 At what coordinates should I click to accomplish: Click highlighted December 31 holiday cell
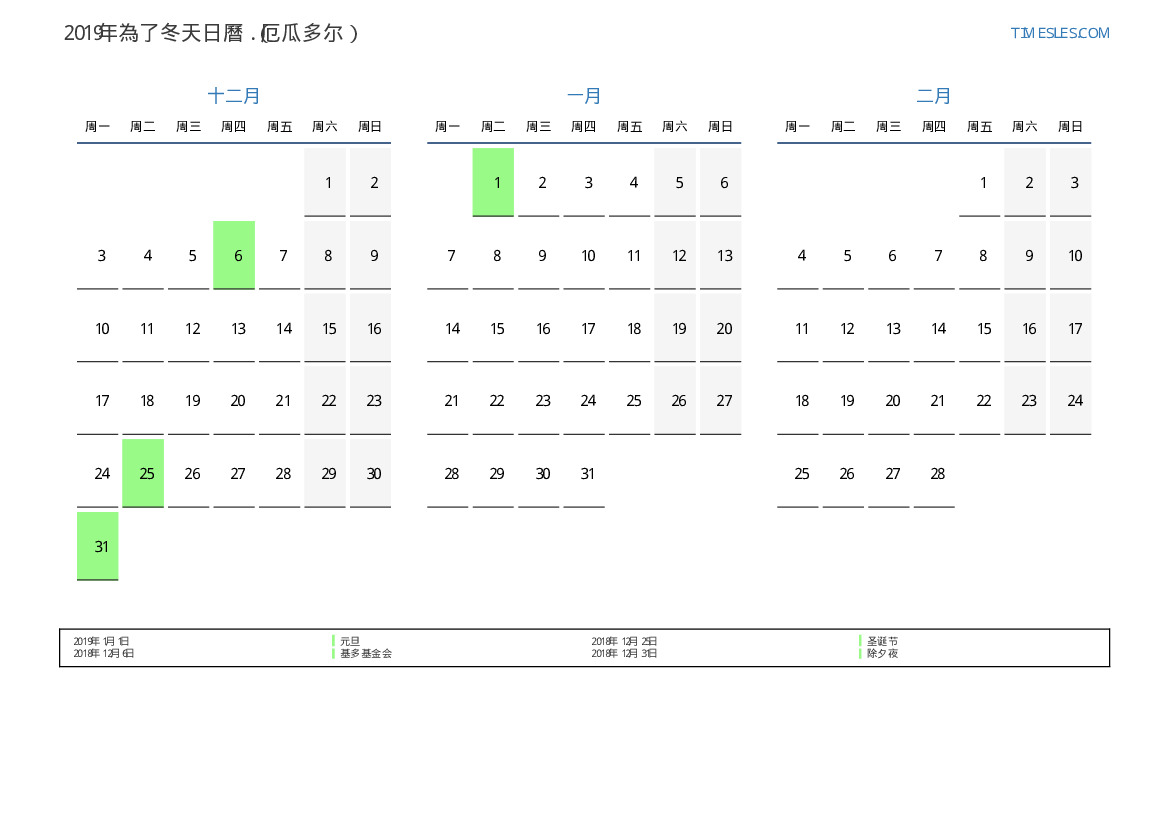98,546
